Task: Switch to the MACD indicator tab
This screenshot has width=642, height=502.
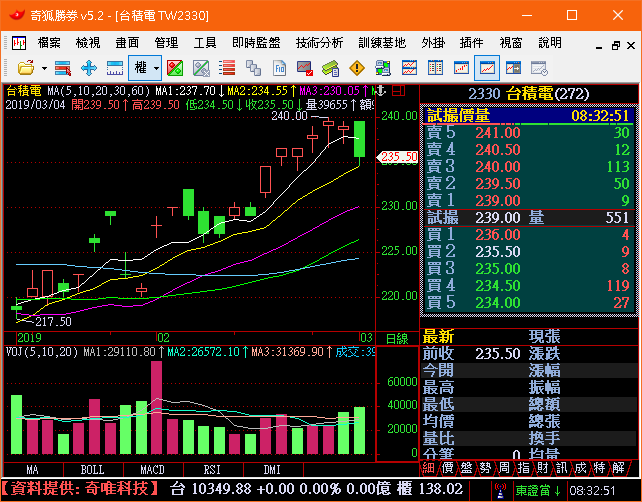Action: (153, 469)
